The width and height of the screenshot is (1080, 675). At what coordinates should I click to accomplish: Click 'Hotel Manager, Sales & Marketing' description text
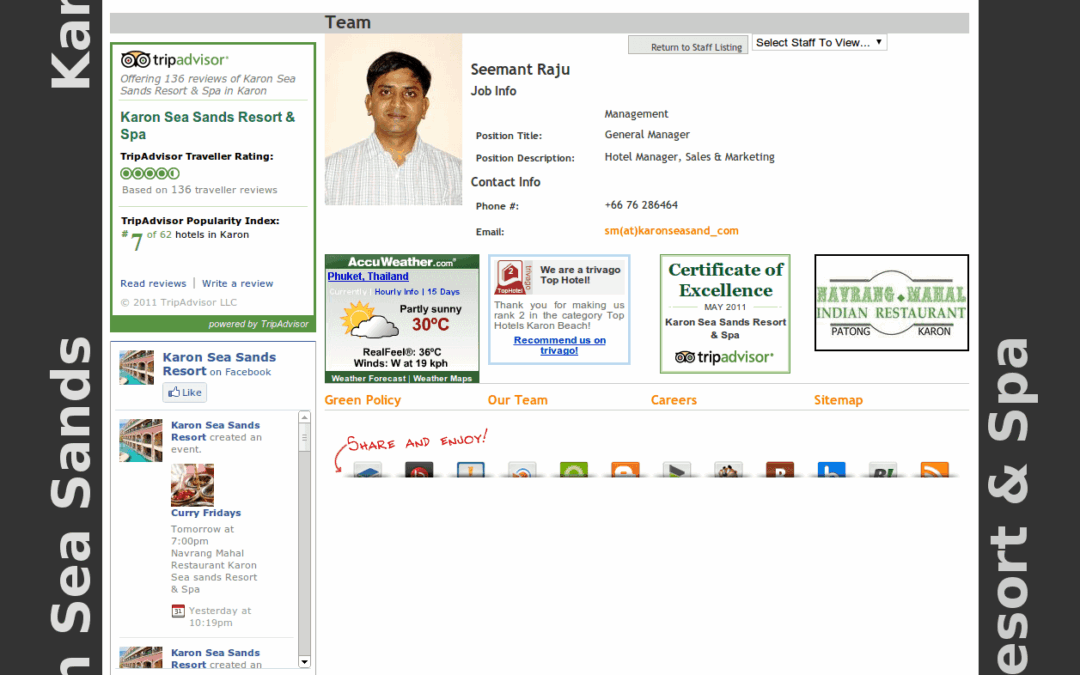click(x=689, y=157)
